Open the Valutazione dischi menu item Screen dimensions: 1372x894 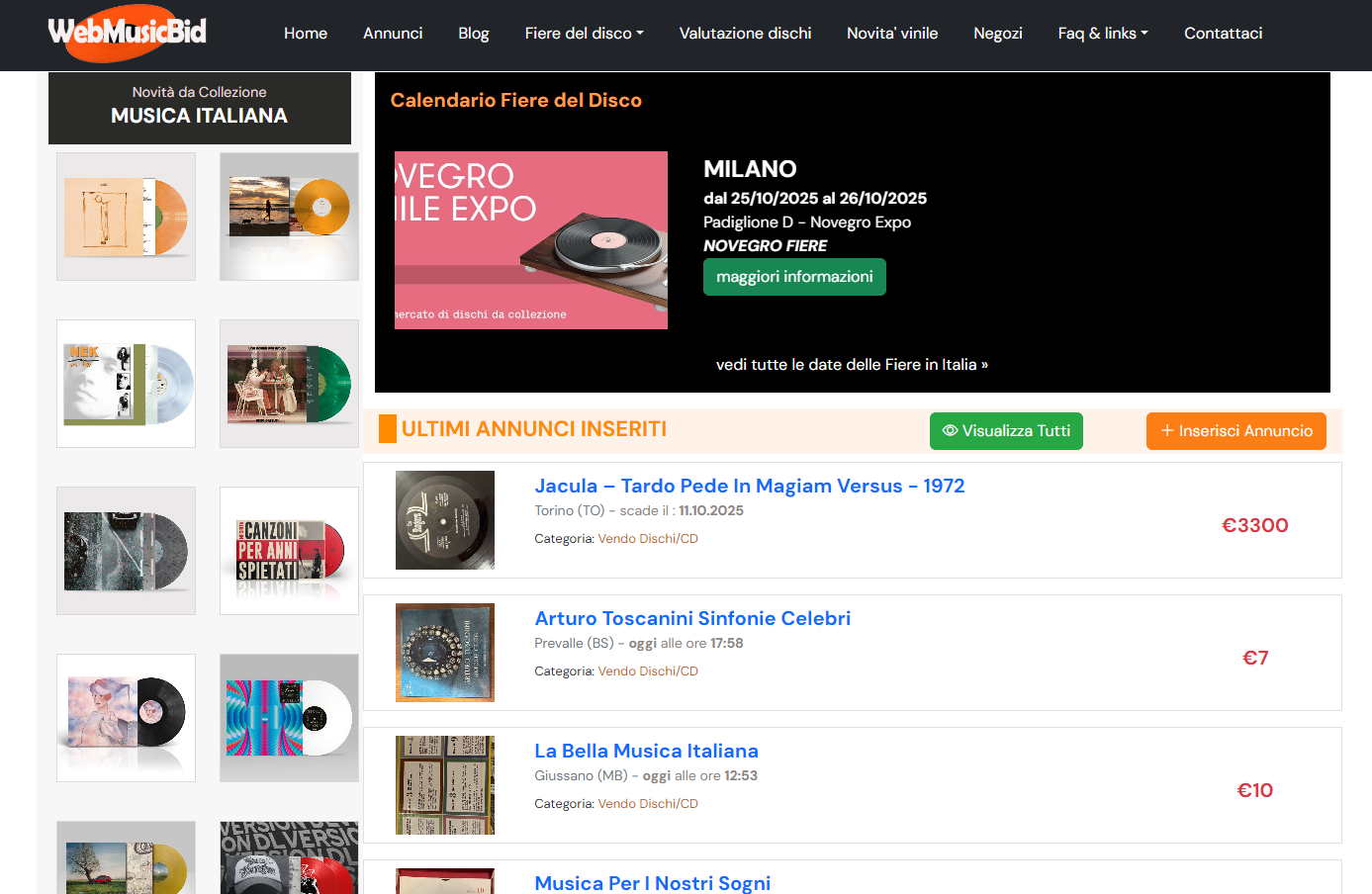[745, 34]
